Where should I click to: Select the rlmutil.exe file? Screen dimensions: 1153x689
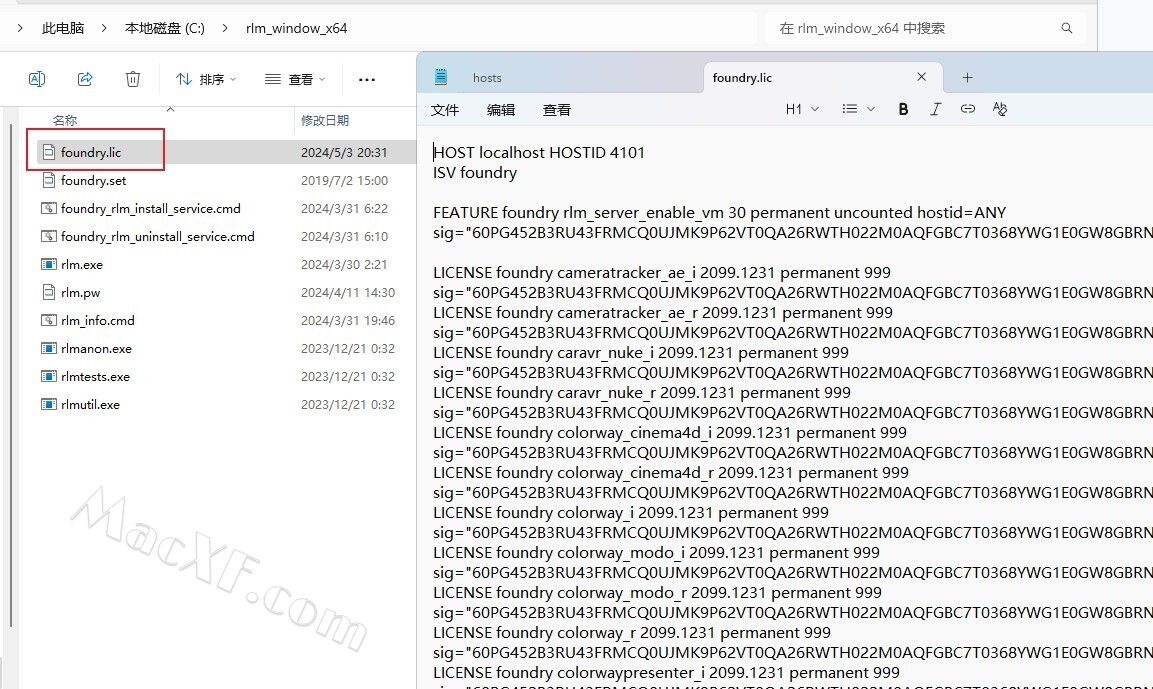tap(90, 404)
